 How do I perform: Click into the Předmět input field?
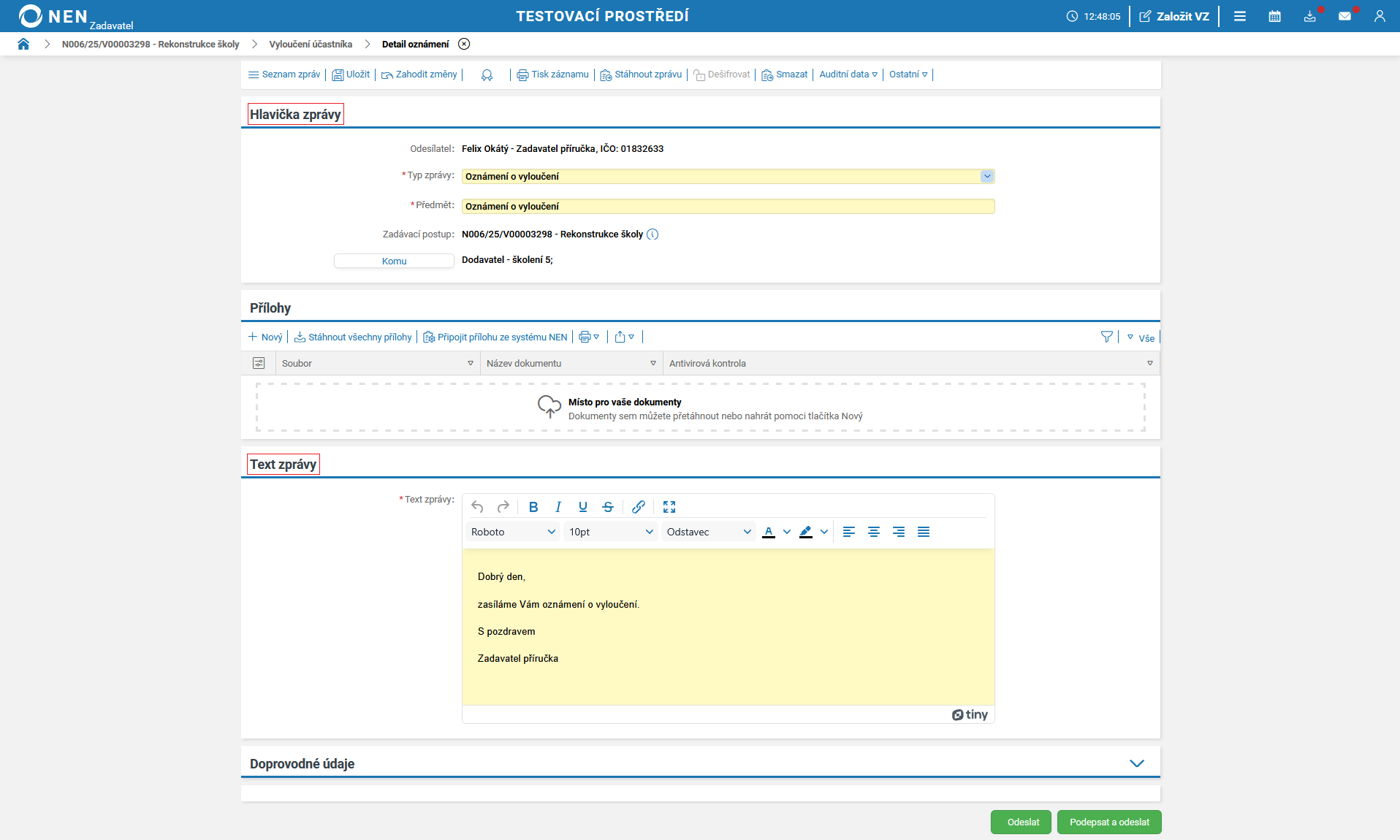tap(727, 207)
